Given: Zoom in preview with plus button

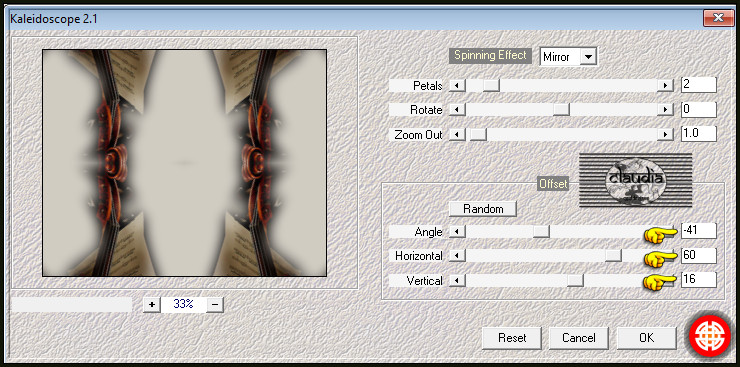Looking at the screenshot, I should [151, 305].
